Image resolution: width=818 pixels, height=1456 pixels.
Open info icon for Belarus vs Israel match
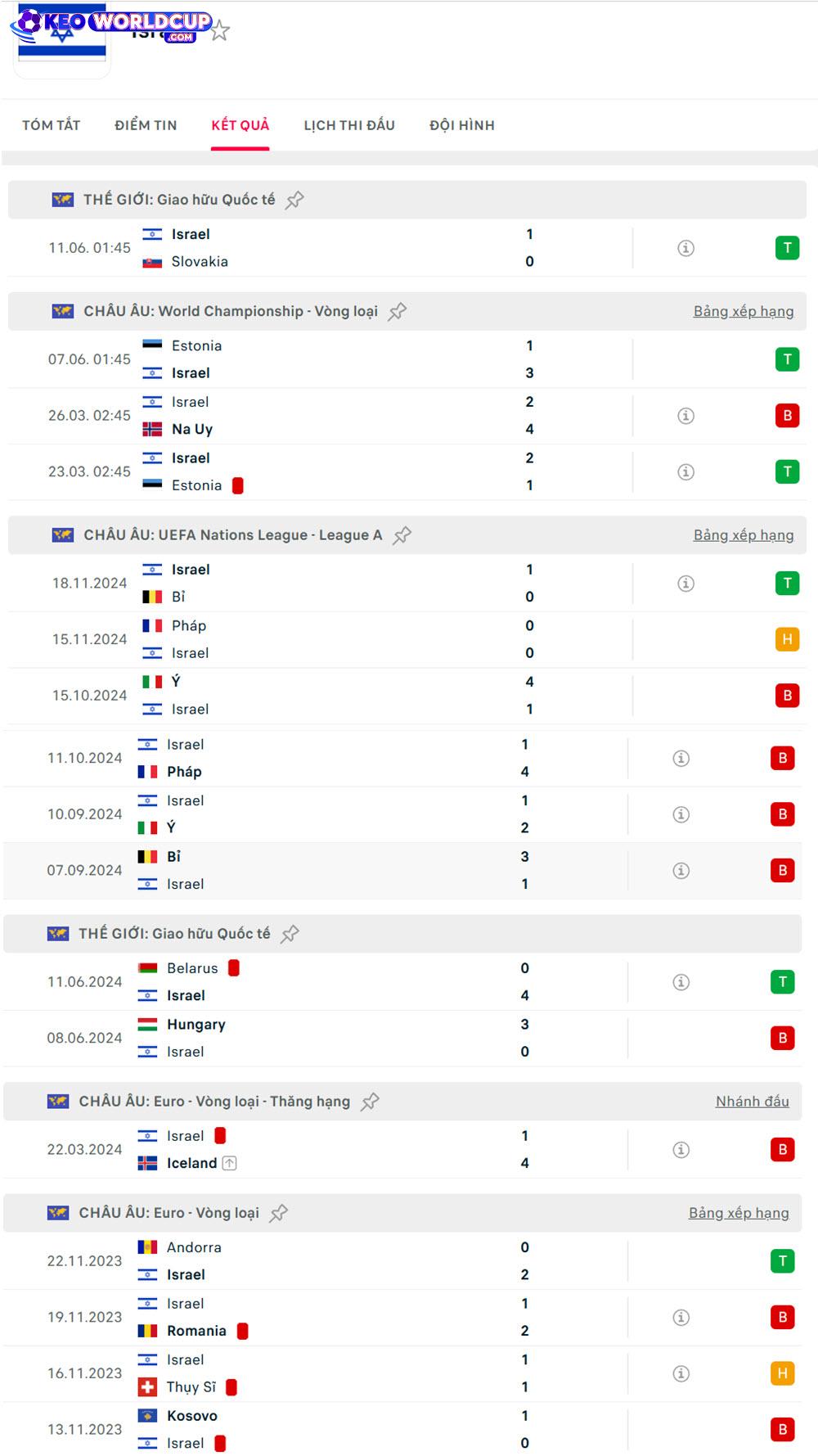(x=681, y=982)
